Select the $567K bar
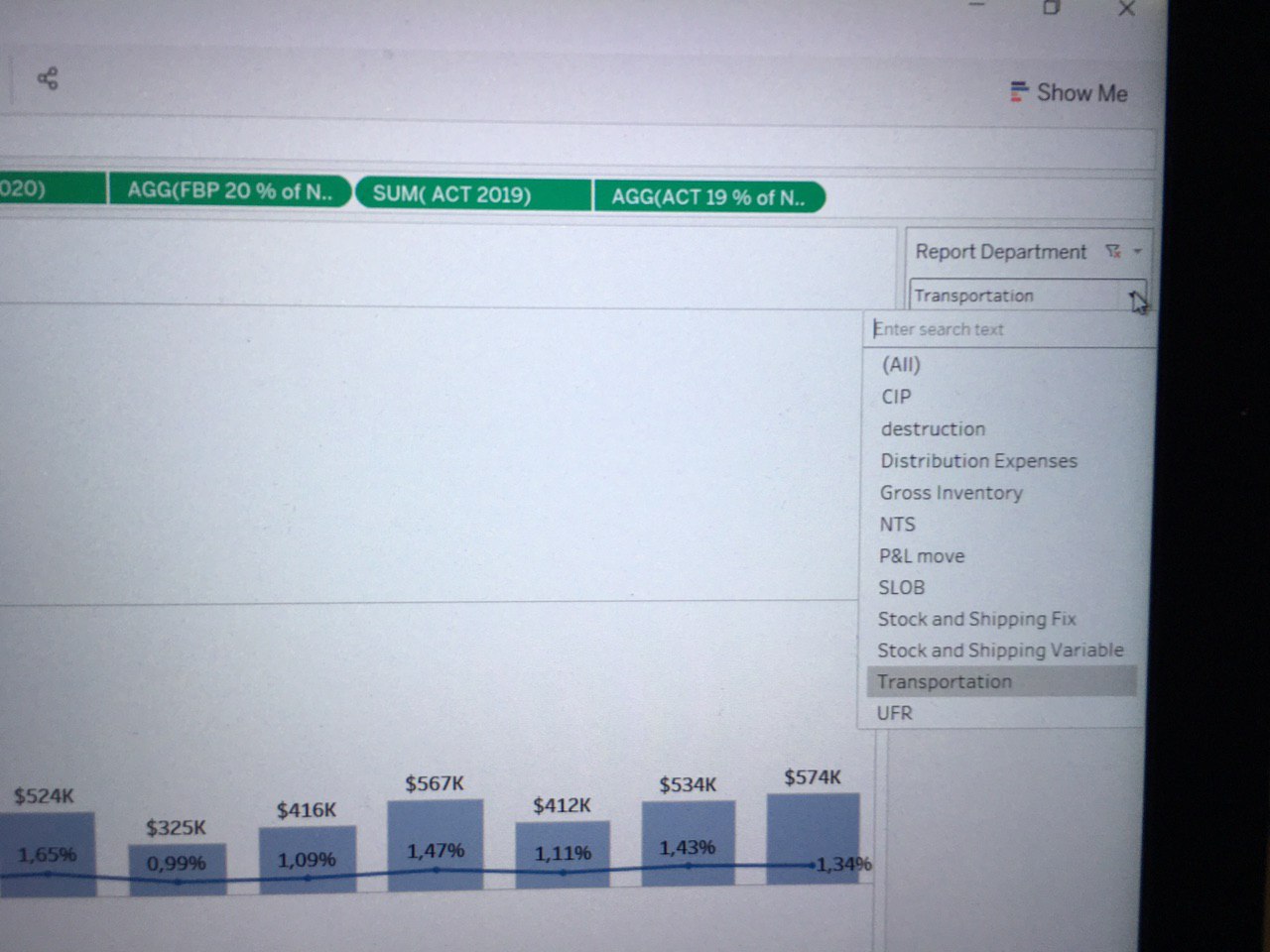The width and height of the screenshot is (1270, 952). (436, 845)
